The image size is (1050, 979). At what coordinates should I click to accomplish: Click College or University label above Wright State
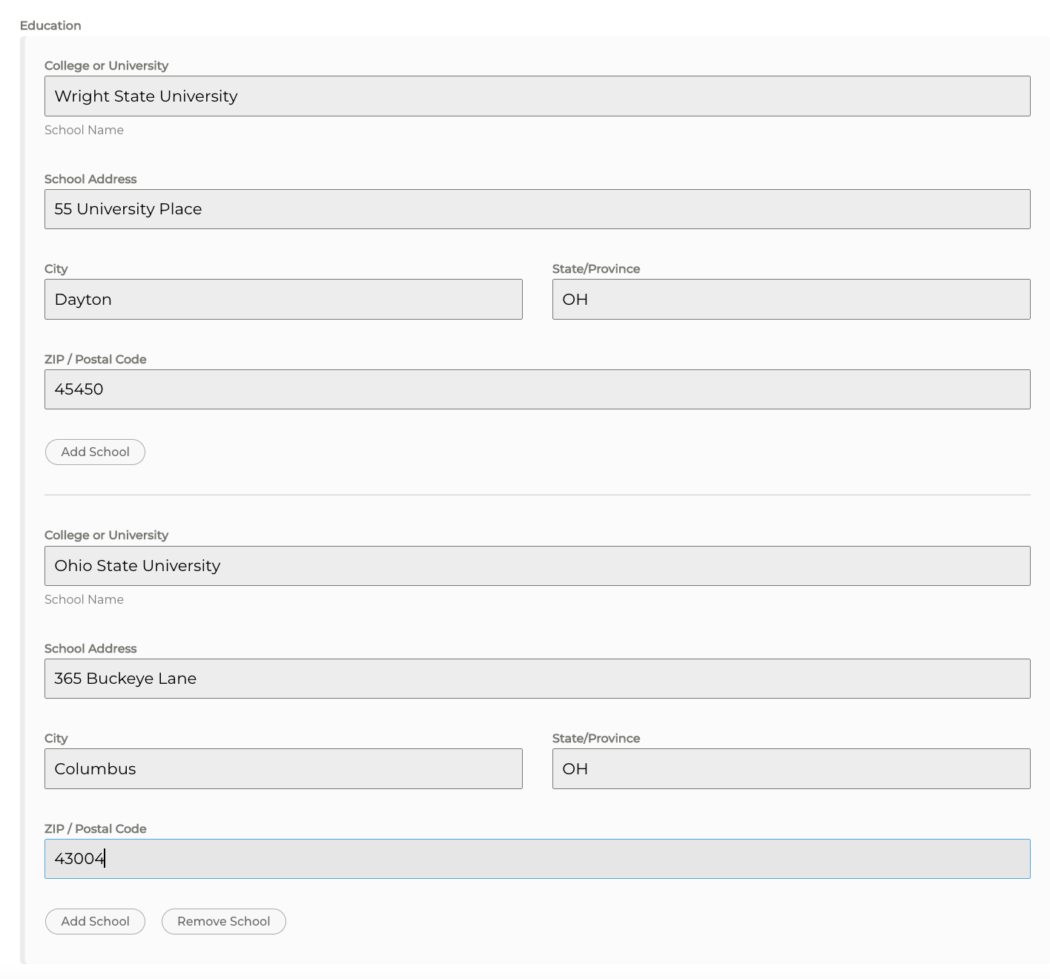pyautogui.click(x=106, y=66)
